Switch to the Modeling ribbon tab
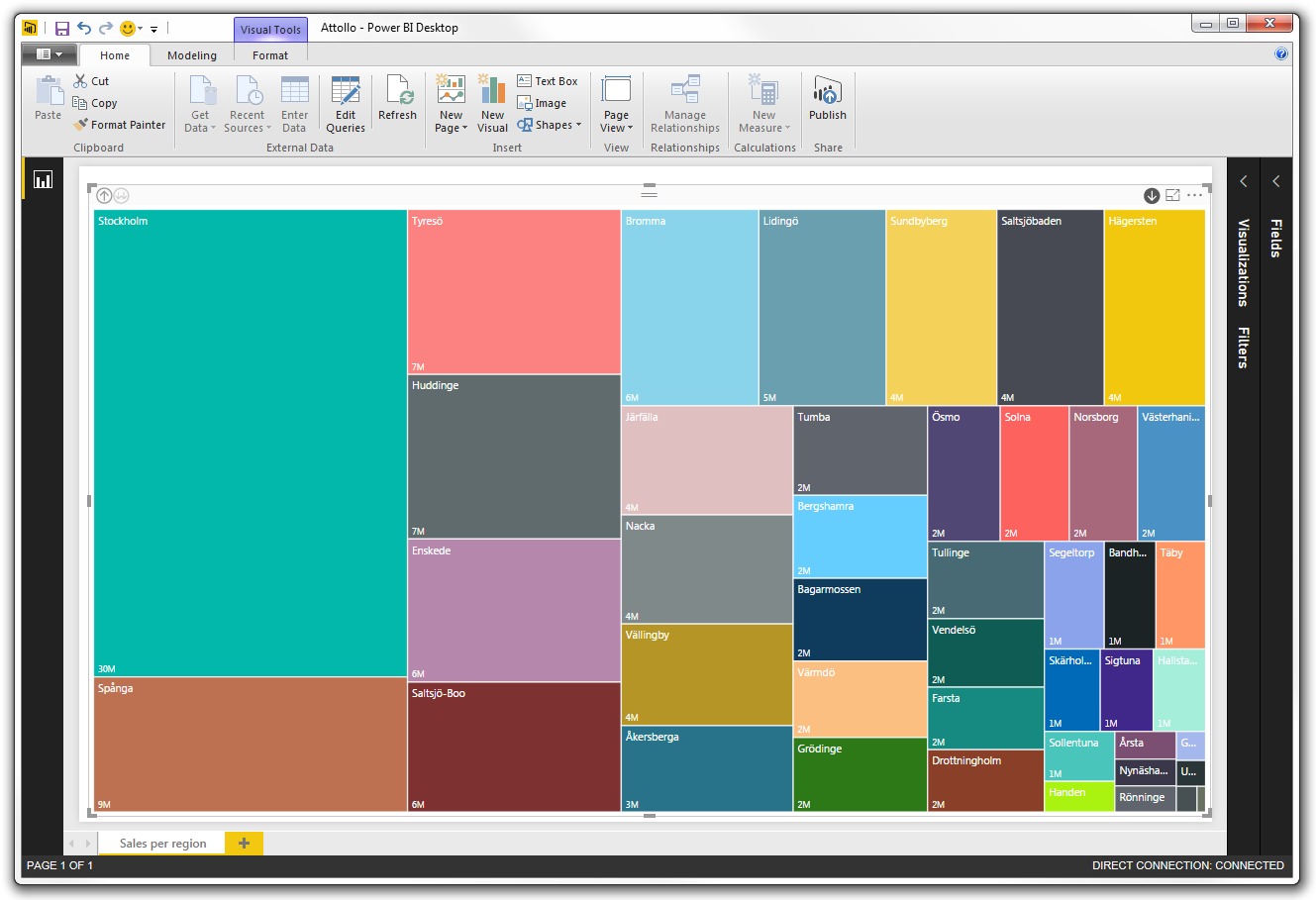 point(191,55)
